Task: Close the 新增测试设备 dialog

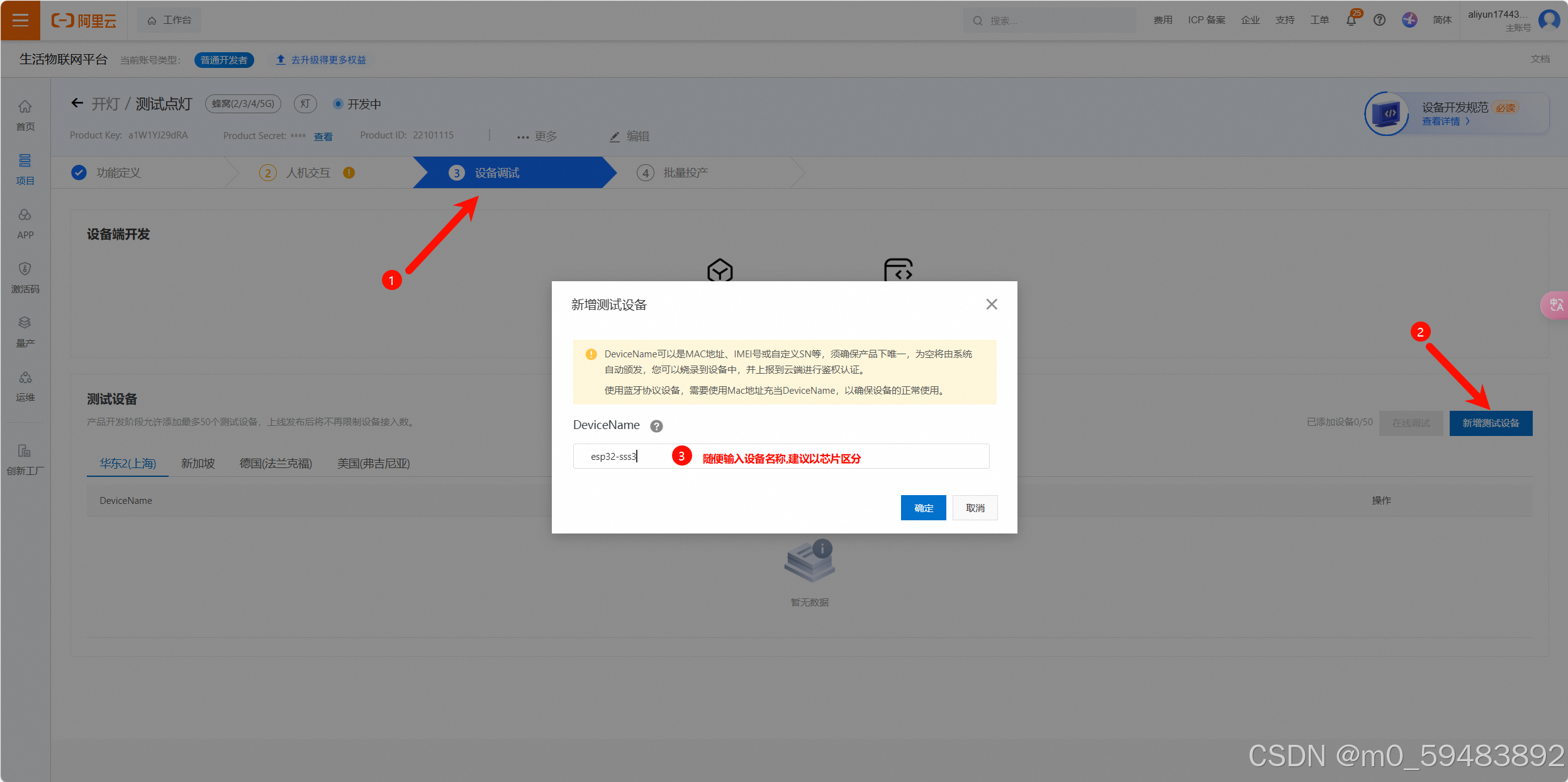Action: [992, 304]
